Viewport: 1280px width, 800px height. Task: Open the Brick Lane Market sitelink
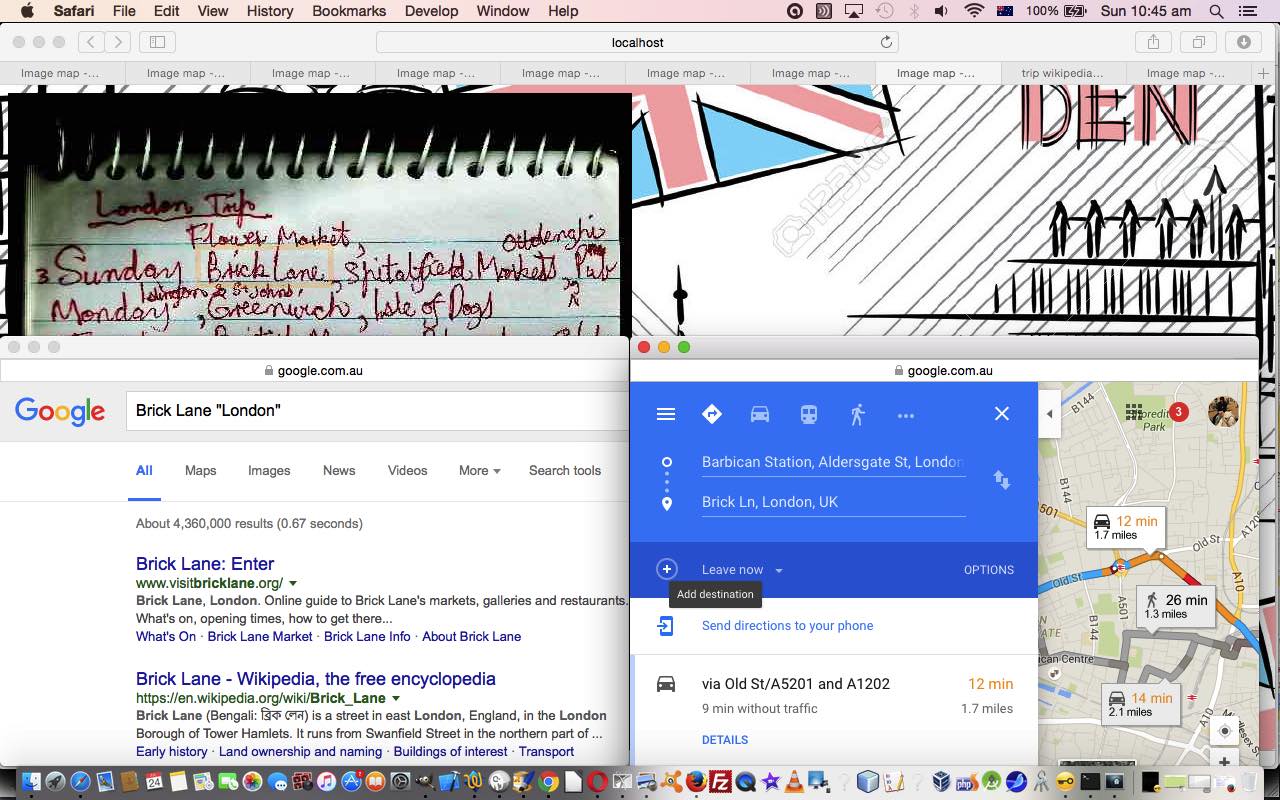[x=260, y=637]
